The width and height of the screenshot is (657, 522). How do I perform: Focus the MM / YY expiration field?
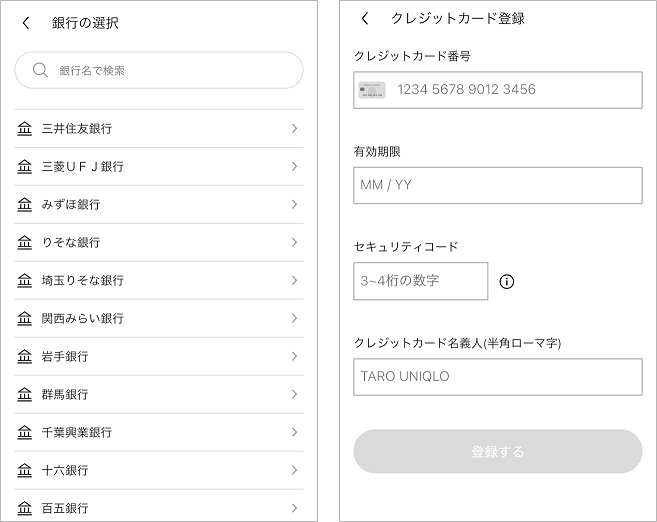[x=498, y=186]
